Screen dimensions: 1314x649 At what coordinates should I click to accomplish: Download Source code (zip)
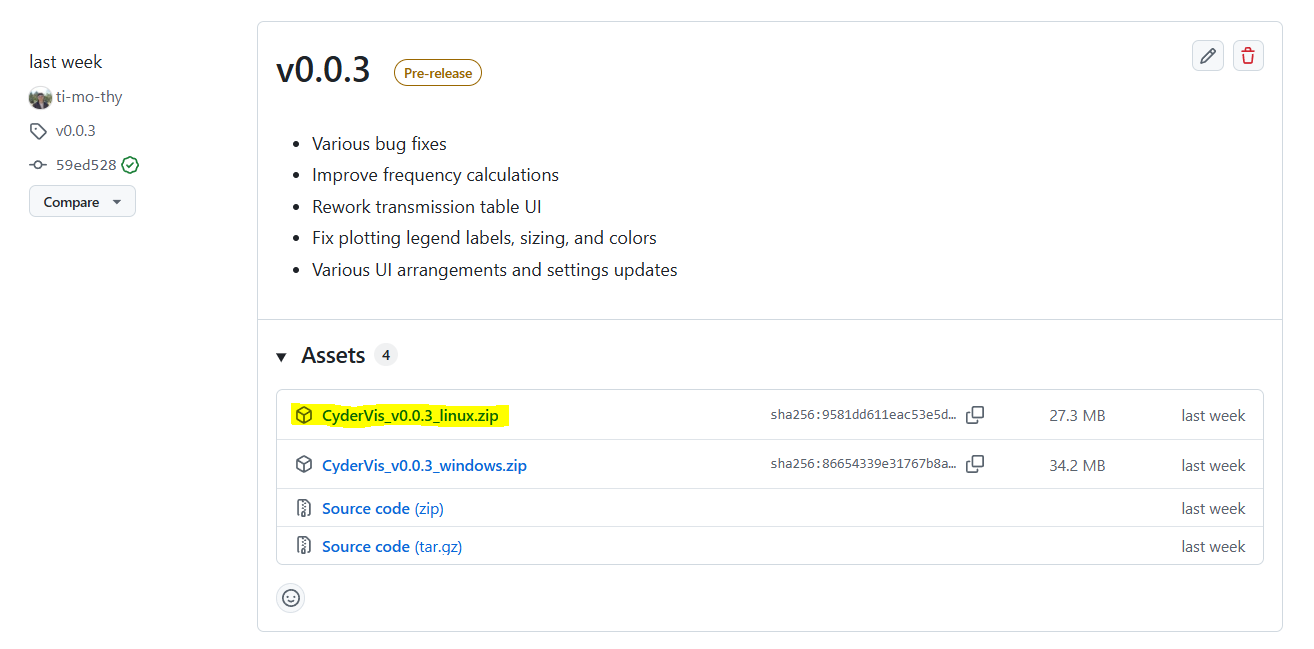382,509
